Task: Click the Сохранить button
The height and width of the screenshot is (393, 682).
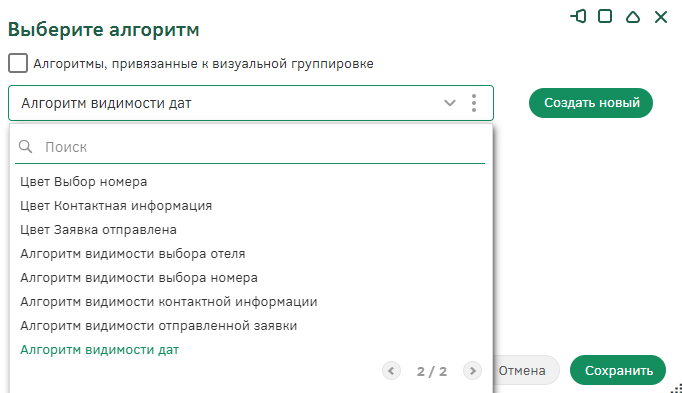Action: tap(618, 370)
